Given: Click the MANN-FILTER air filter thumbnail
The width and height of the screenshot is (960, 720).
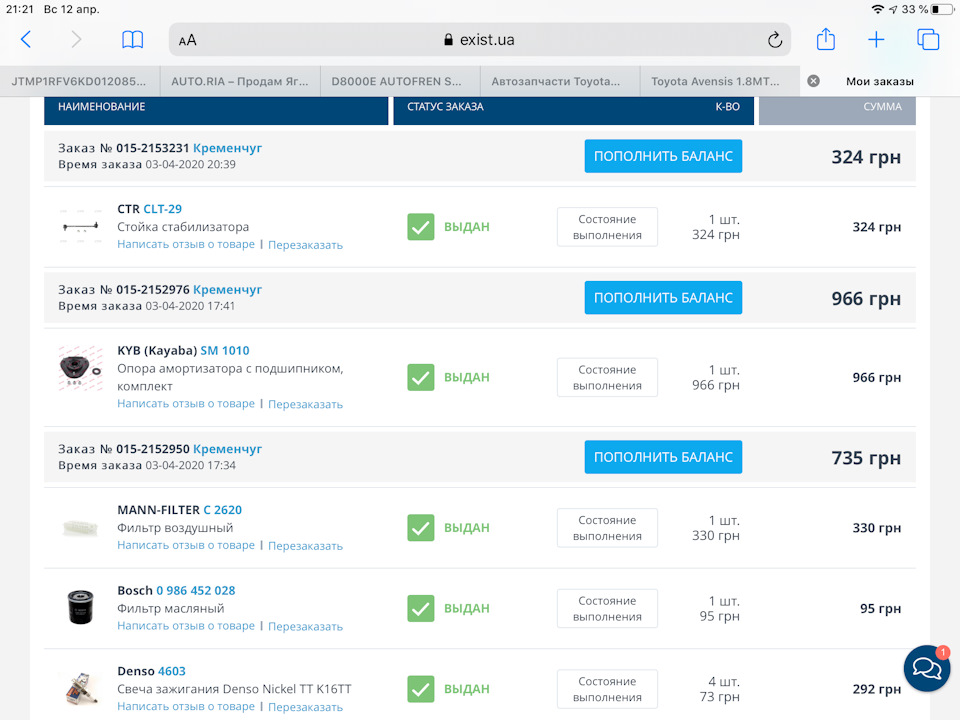Looking at the screenshot, I should [x=80, y=527].
